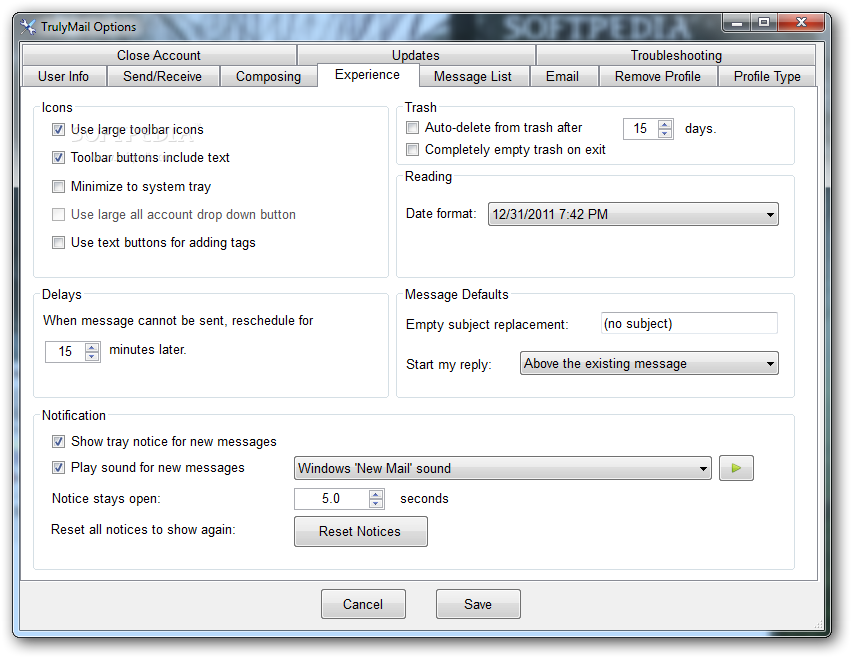
Task: Open the Troubleshooting tab
Action: (676, 55)
